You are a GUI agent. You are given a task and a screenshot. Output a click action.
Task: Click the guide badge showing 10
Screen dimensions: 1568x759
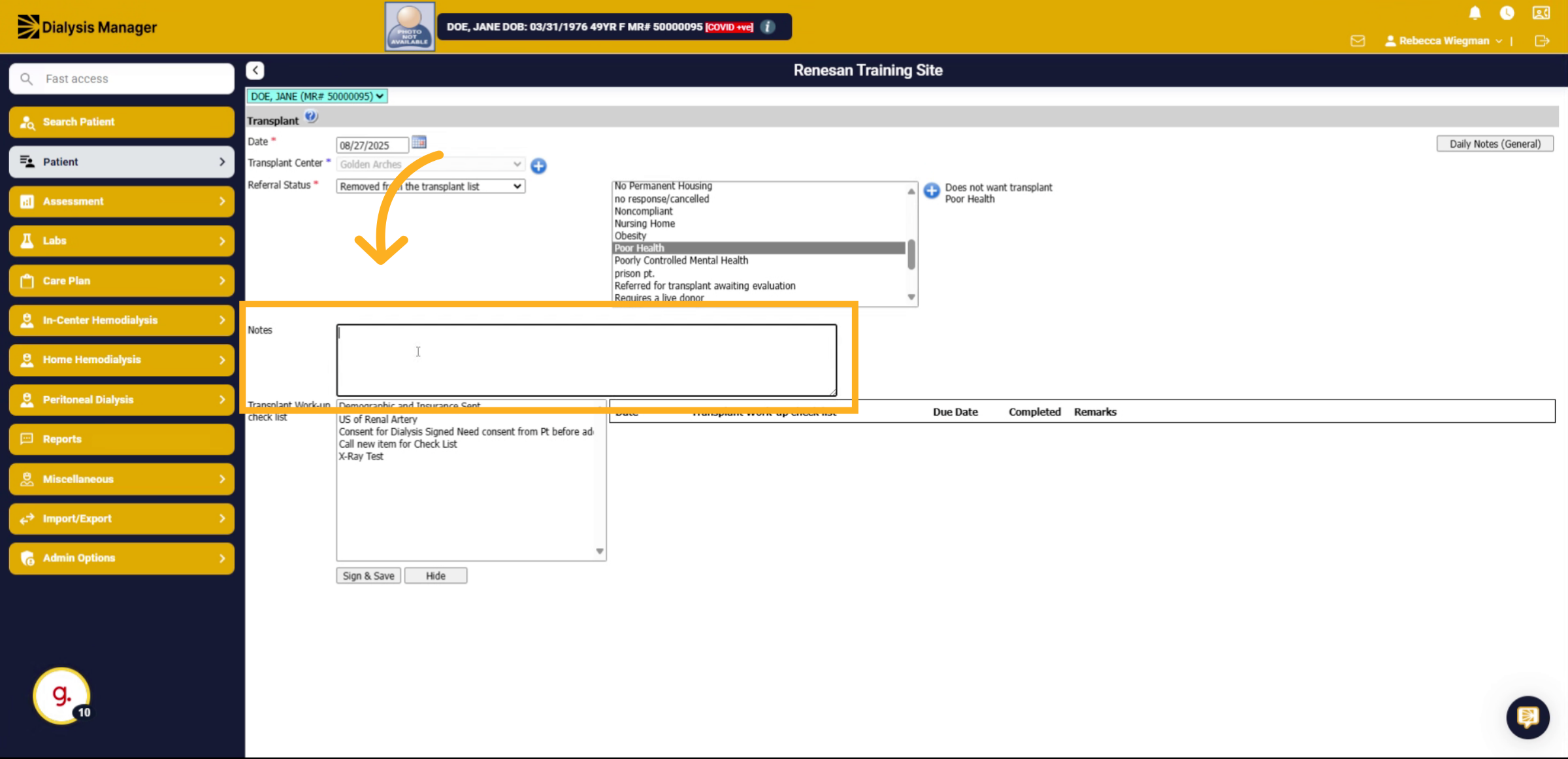pos(61,695)
